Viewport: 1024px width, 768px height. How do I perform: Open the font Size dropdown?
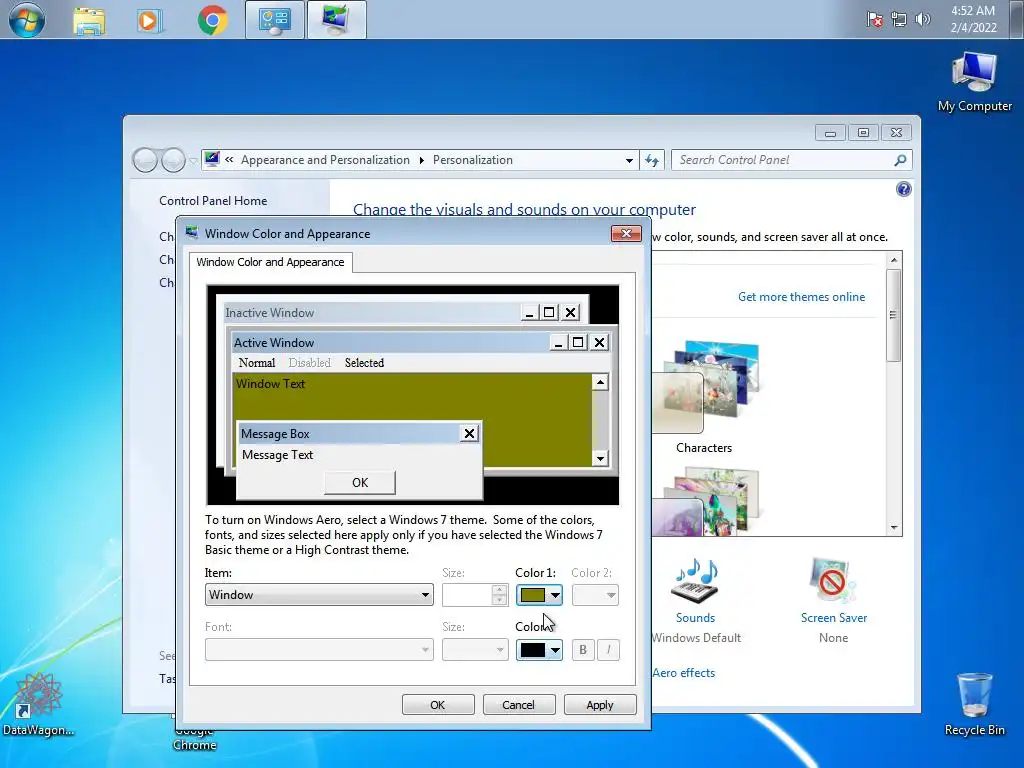475,650
